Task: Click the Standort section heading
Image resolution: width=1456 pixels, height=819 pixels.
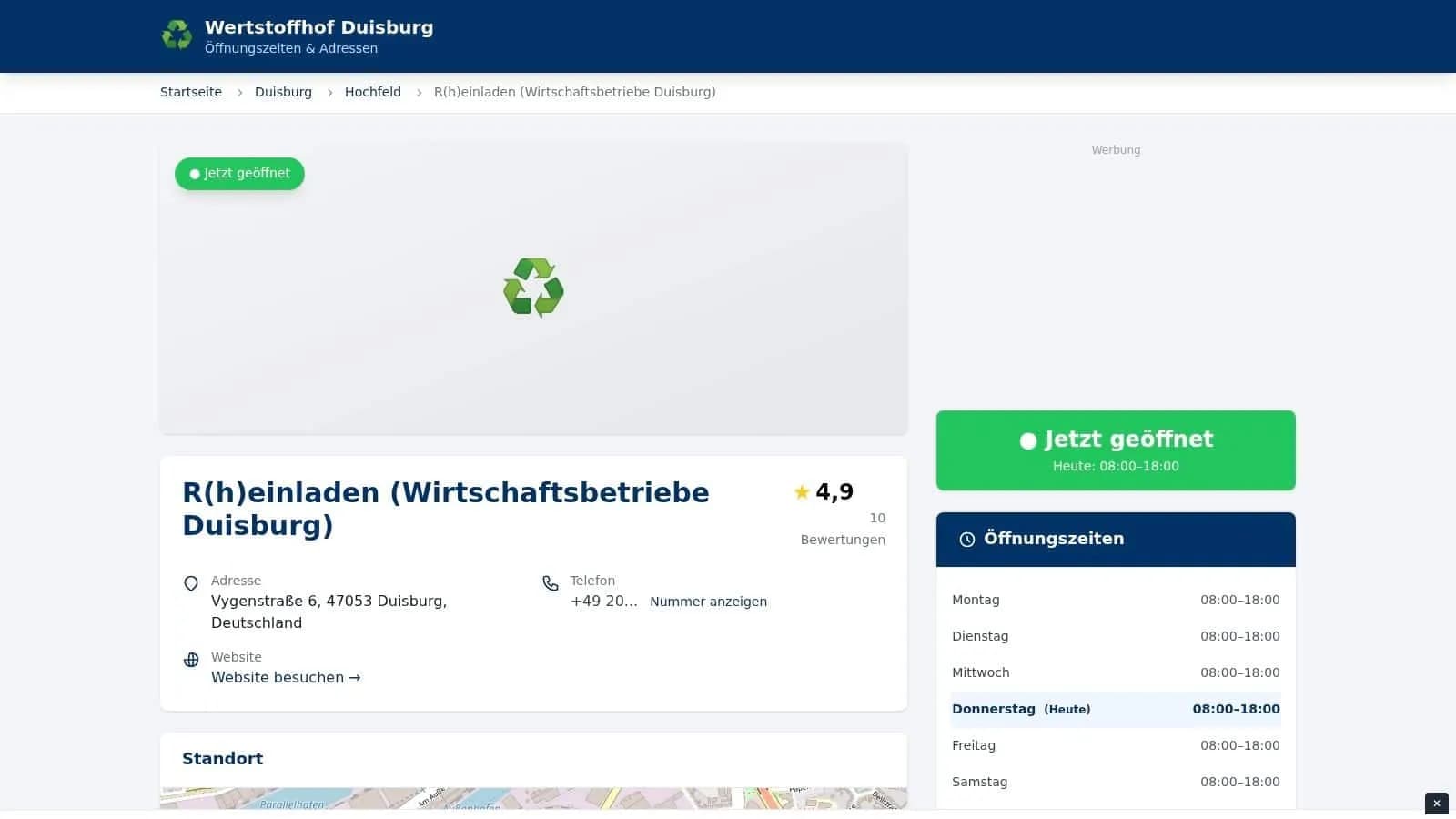Action: point(223,759)
